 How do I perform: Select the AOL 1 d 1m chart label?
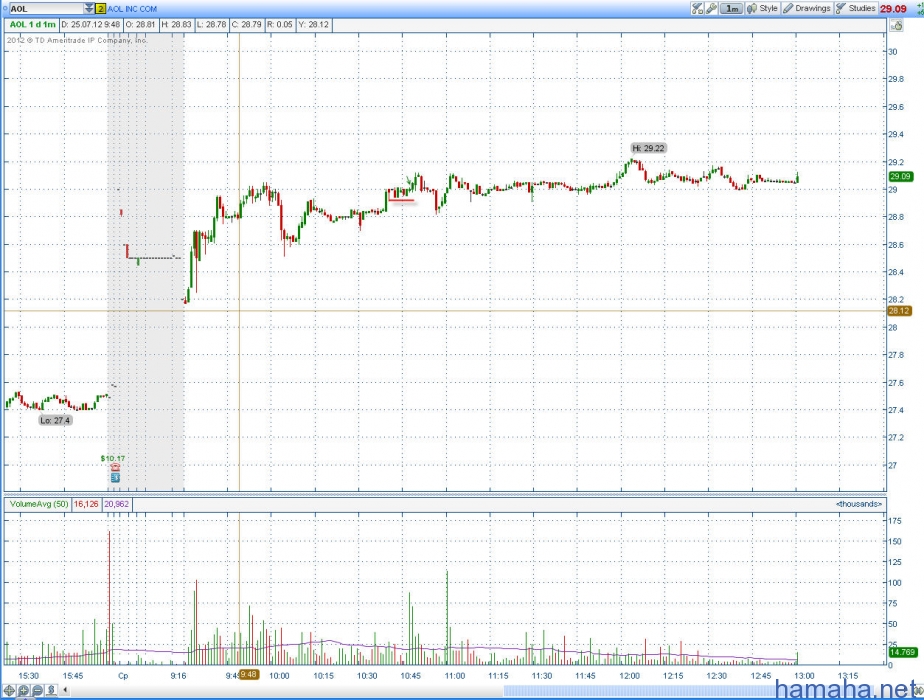[32, 22]
